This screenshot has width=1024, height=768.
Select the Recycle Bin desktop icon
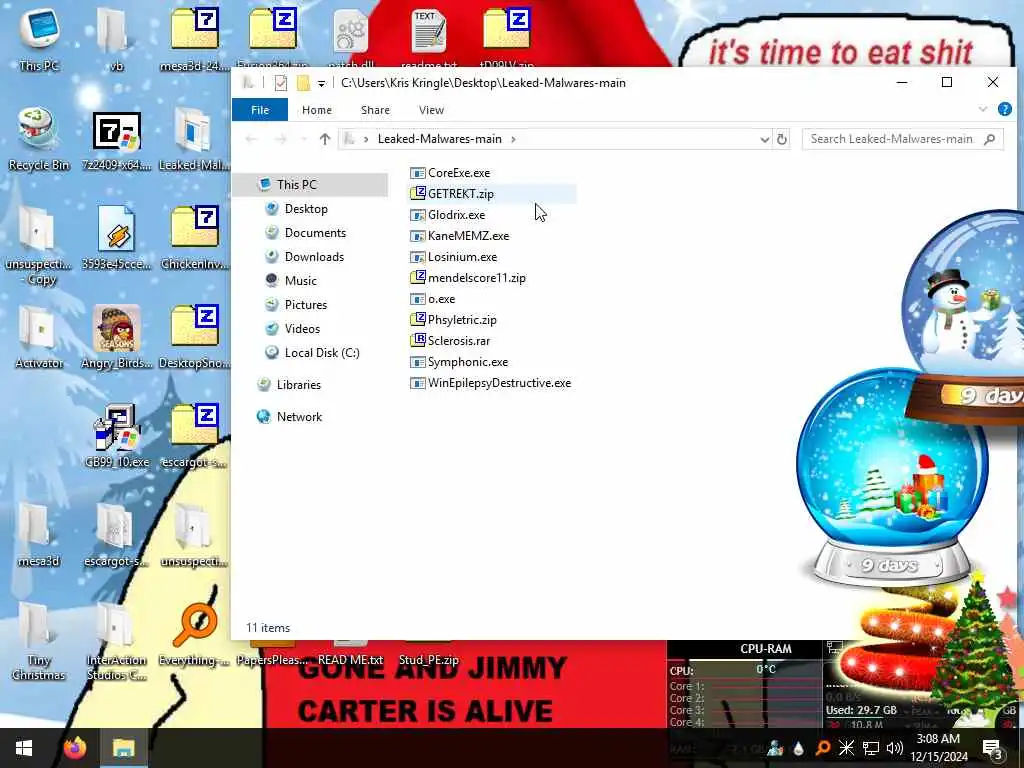(39, 139)
